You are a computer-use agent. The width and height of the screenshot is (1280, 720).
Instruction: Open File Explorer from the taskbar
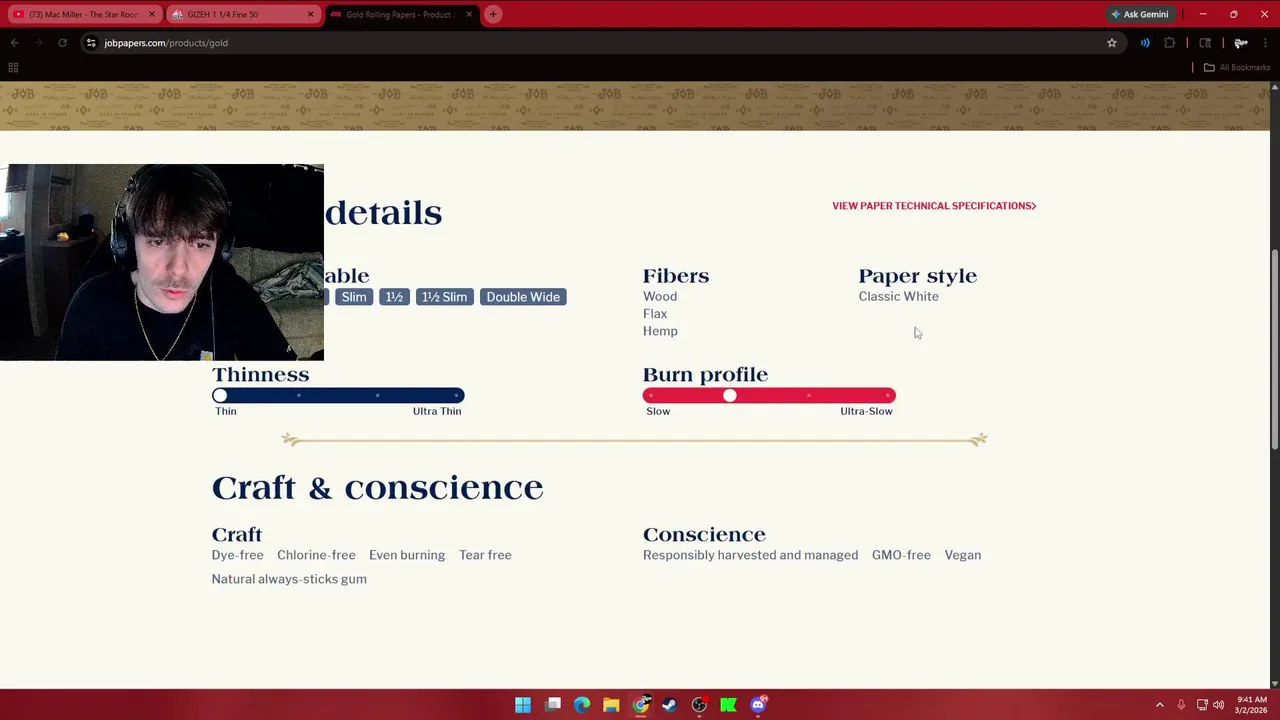click(x=611, y=705)
